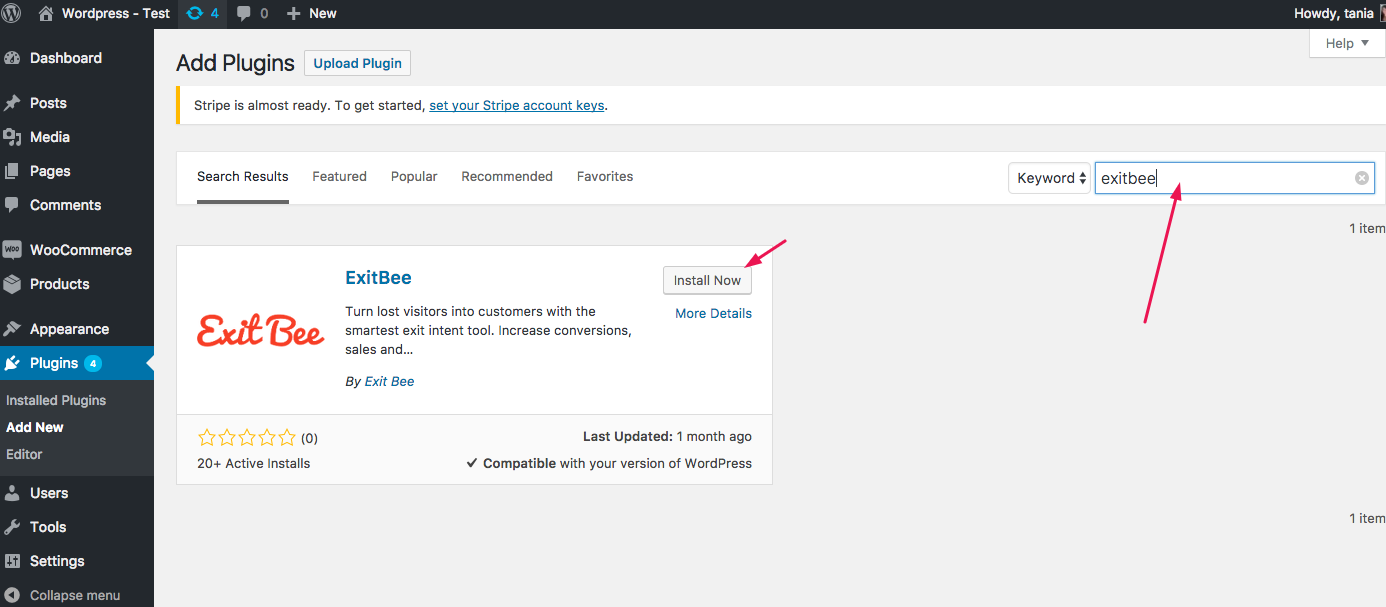Click the '20+ Active Installs' text
Image resolution: width=1386 pixels, height=607 pixels.
(x=254, y=463)
